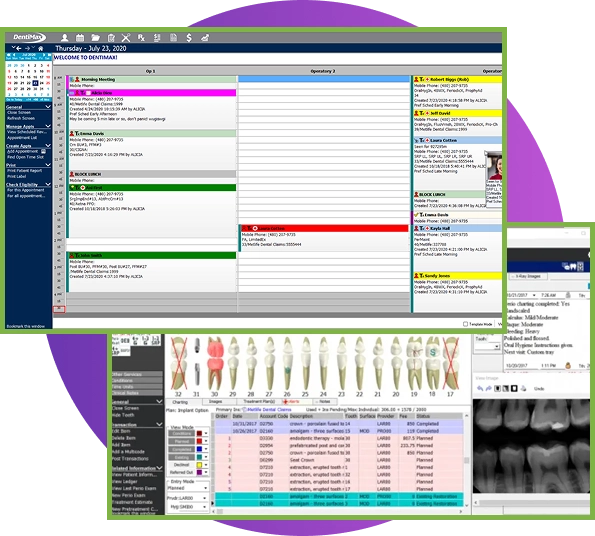The height and width of the screenshot is (536, 595).
Task: Toggle the Template Mode checkbox
Action: tap(465, 324)
